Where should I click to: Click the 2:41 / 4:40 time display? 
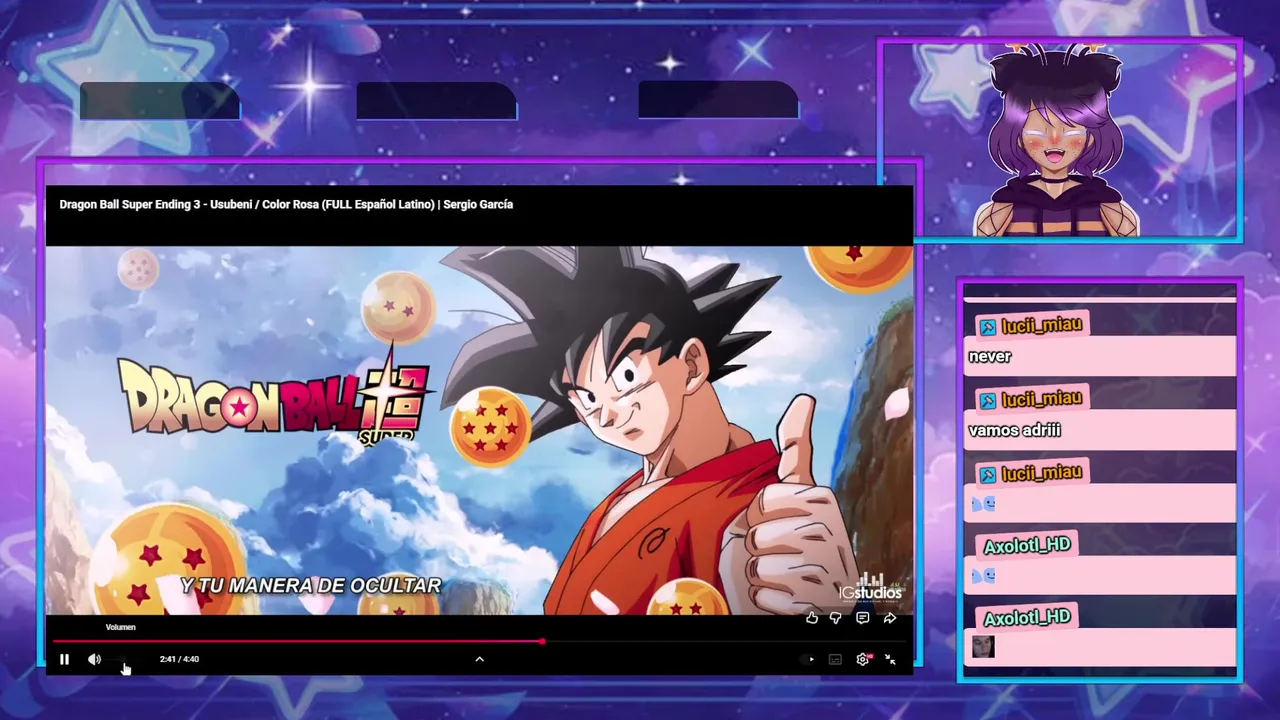tap(179, 659)
